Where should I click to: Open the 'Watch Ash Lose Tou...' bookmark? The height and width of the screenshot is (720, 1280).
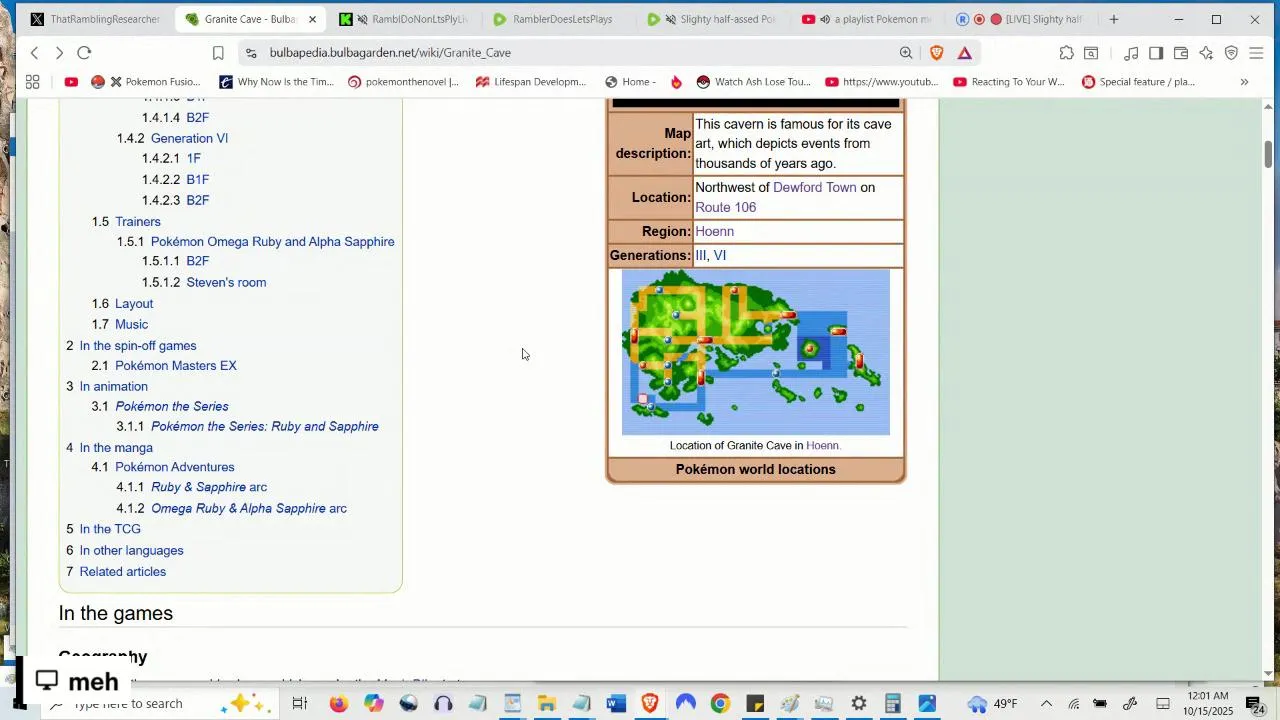click(753, 82)
